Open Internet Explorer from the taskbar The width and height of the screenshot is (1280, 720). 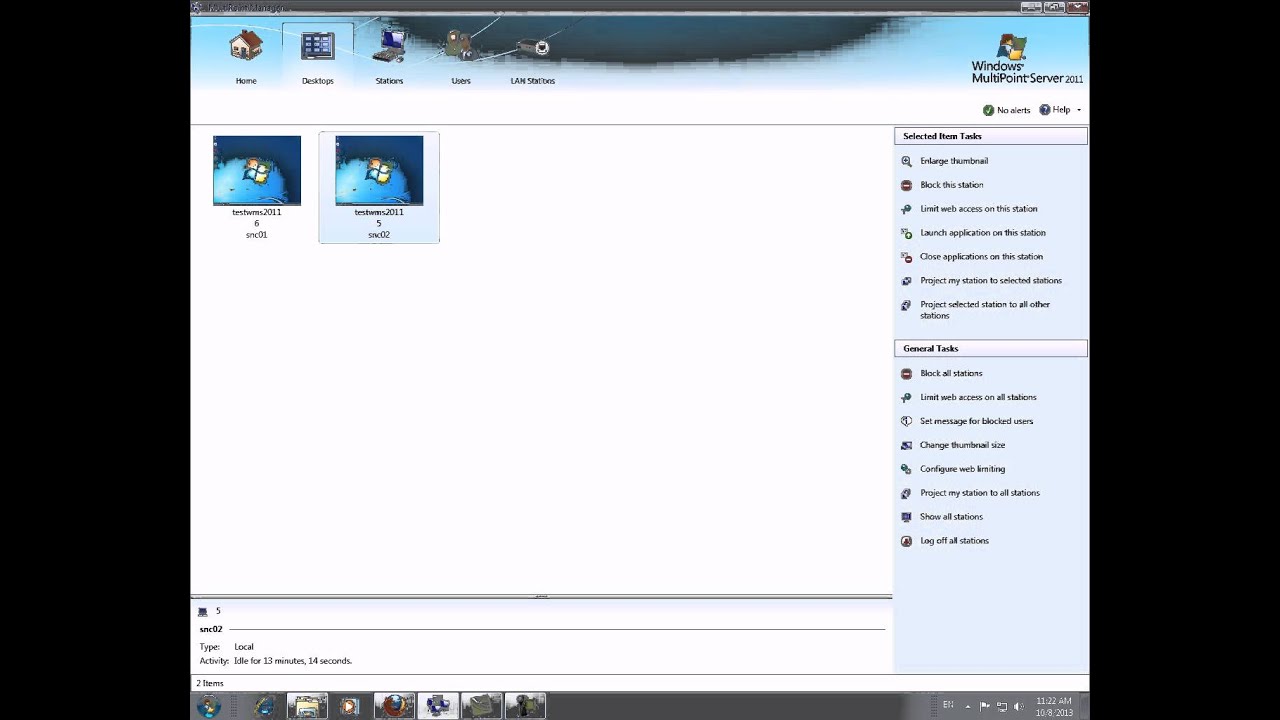tap(265, 706)
